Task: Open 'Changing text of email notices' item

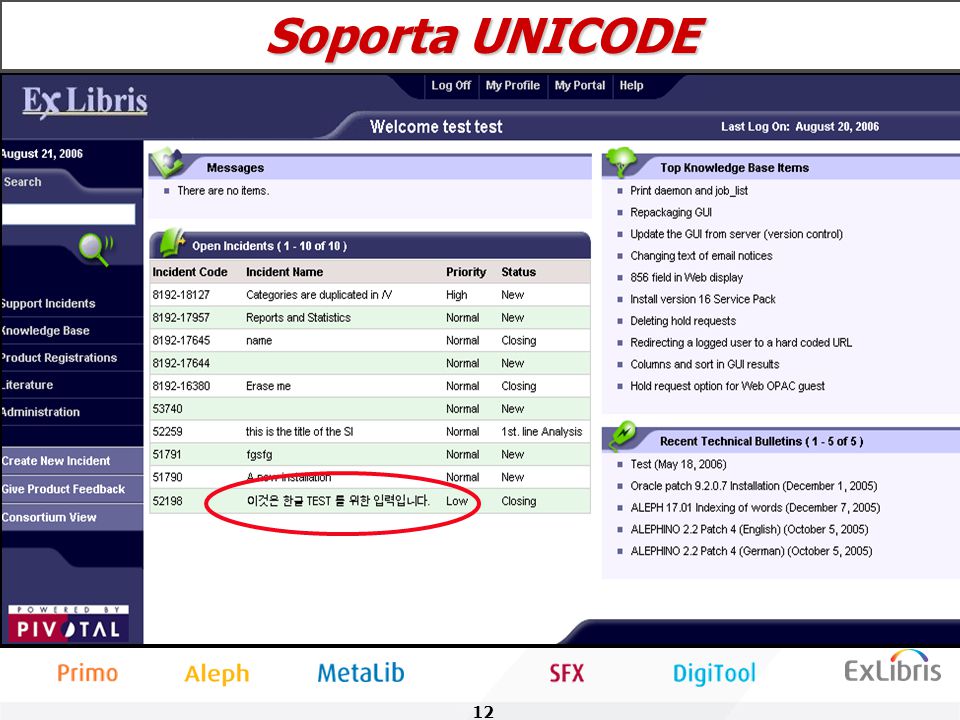Action: pos(701,256)
